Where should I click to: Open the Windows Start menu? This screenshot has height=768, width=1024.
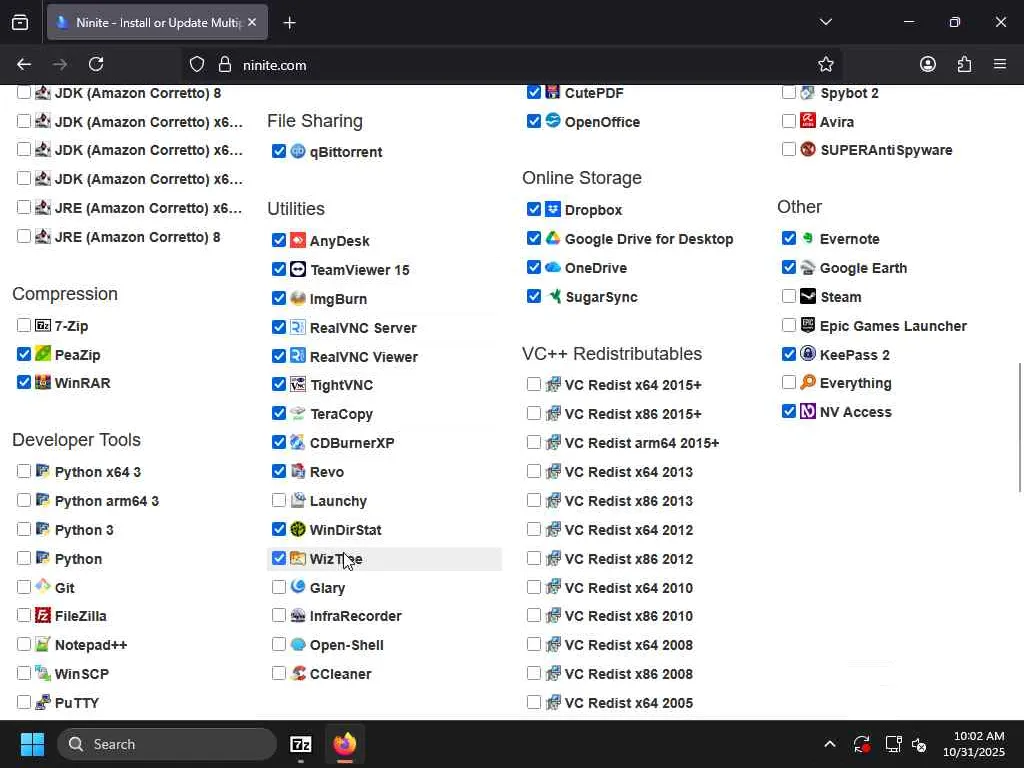pos(32,744)
